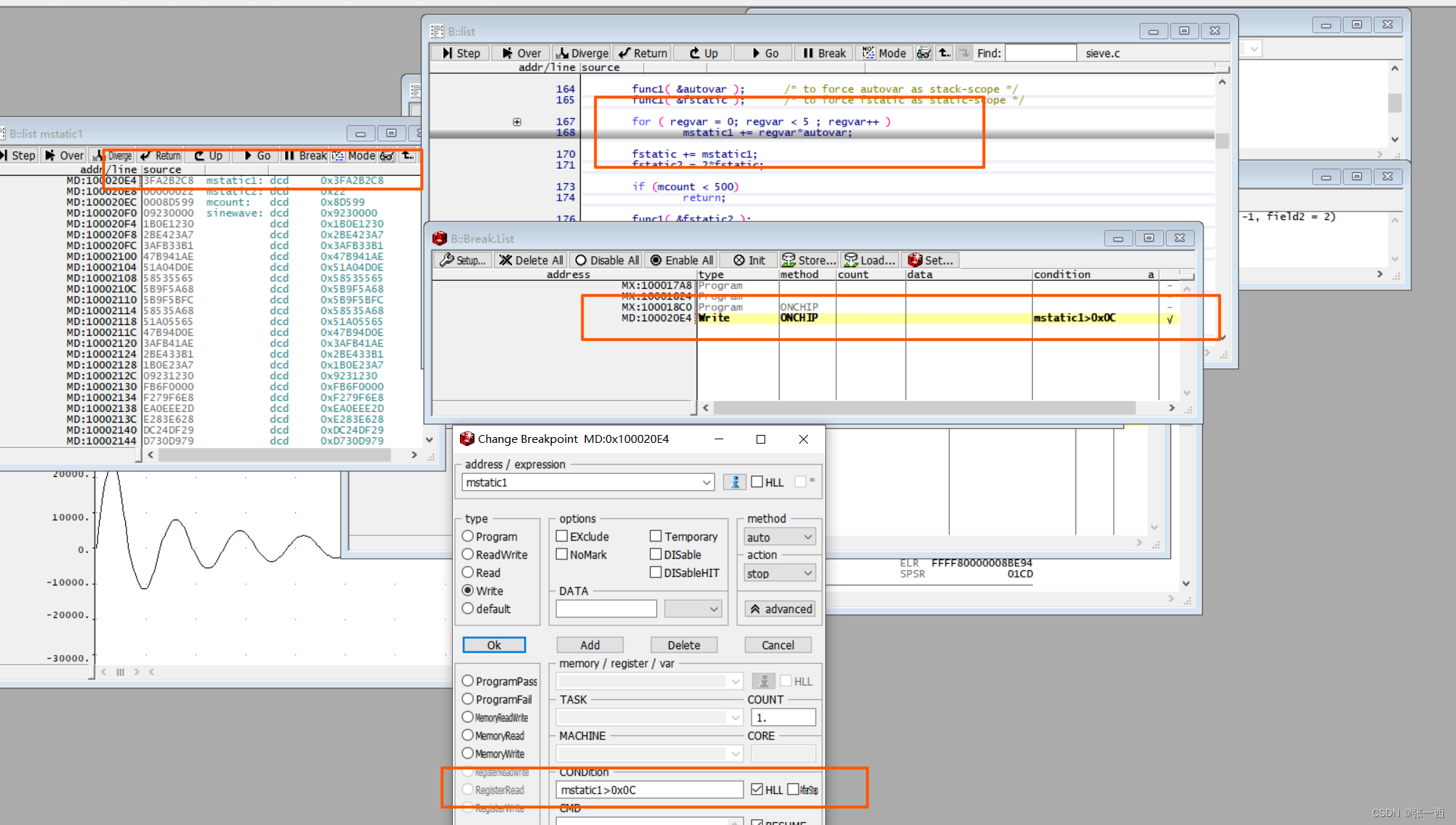Viewport: 1456px width, 825px height.
Task: Click the up-arrow track icon in the B::list toolbar
Action: [945, 53]
